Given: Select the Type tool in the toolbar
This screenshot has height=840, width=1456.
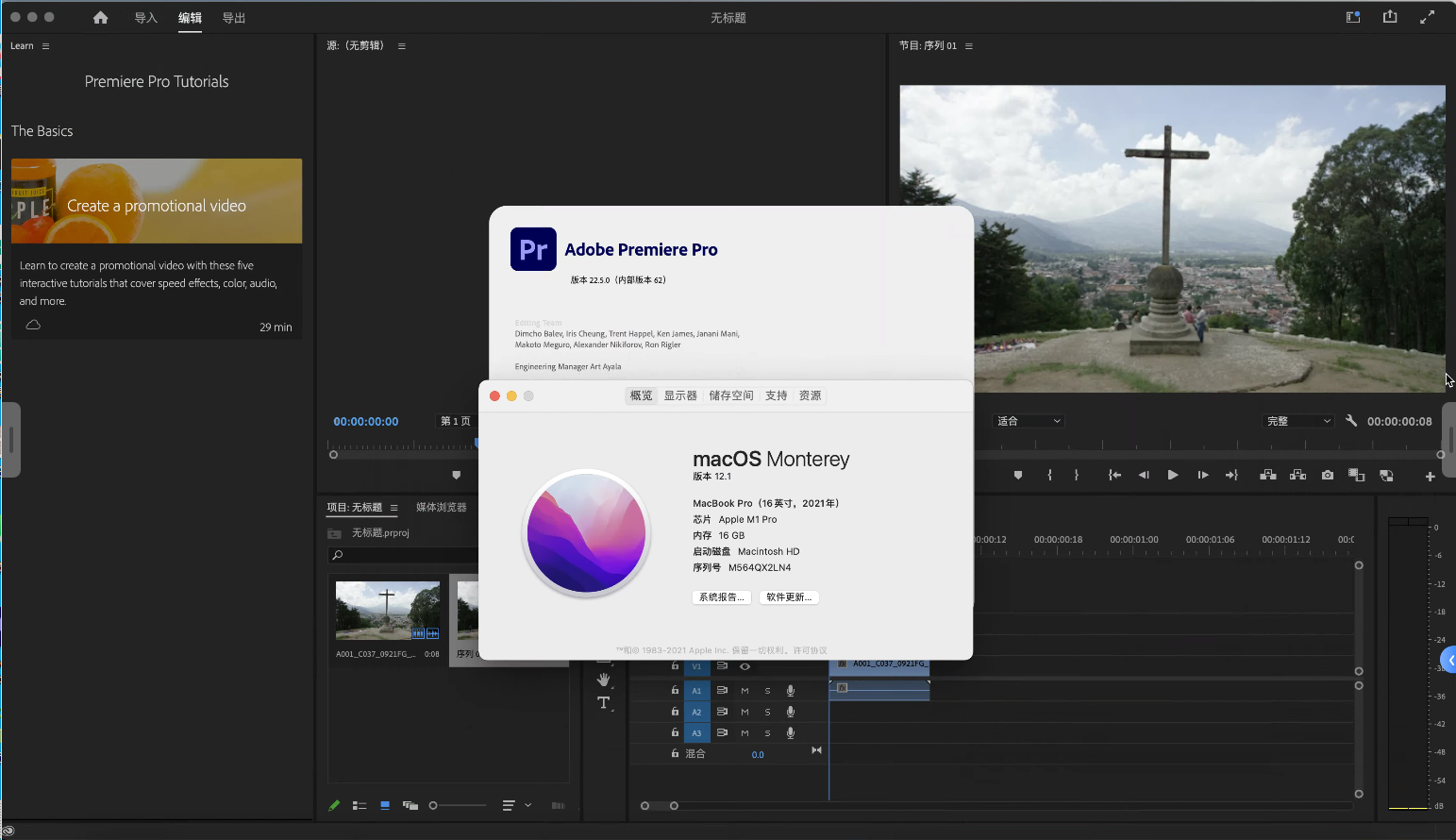Looking at the screenshot, I should pos(604,703).
